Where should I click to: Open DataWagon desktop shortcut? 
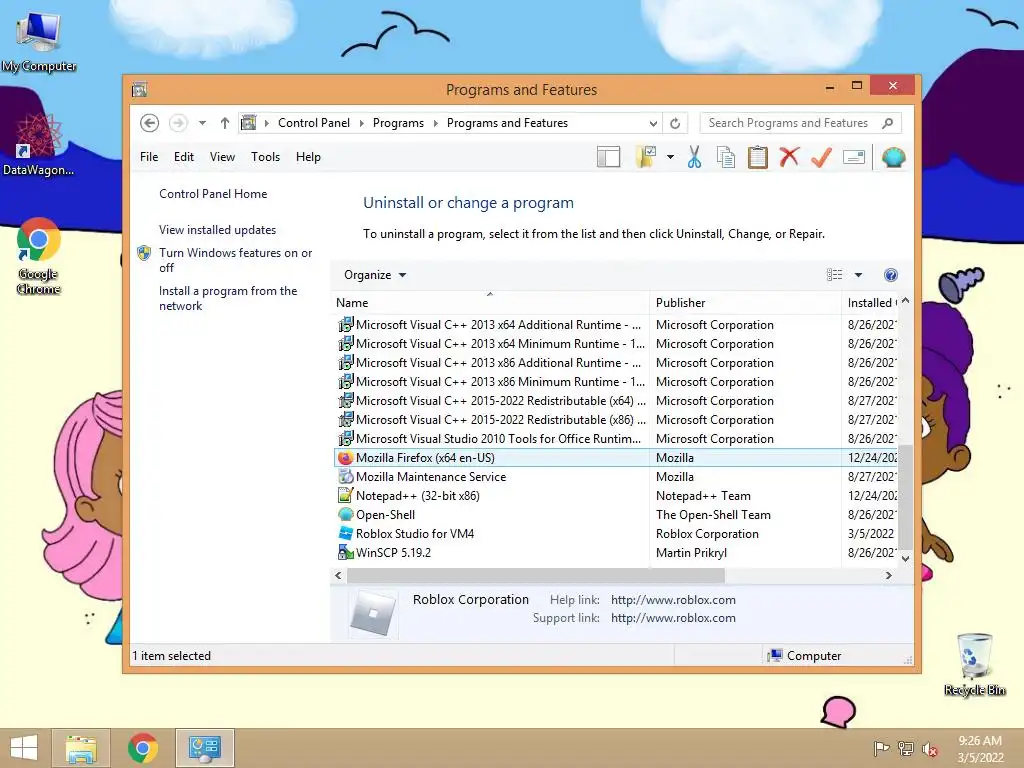[x=39, y=145]
